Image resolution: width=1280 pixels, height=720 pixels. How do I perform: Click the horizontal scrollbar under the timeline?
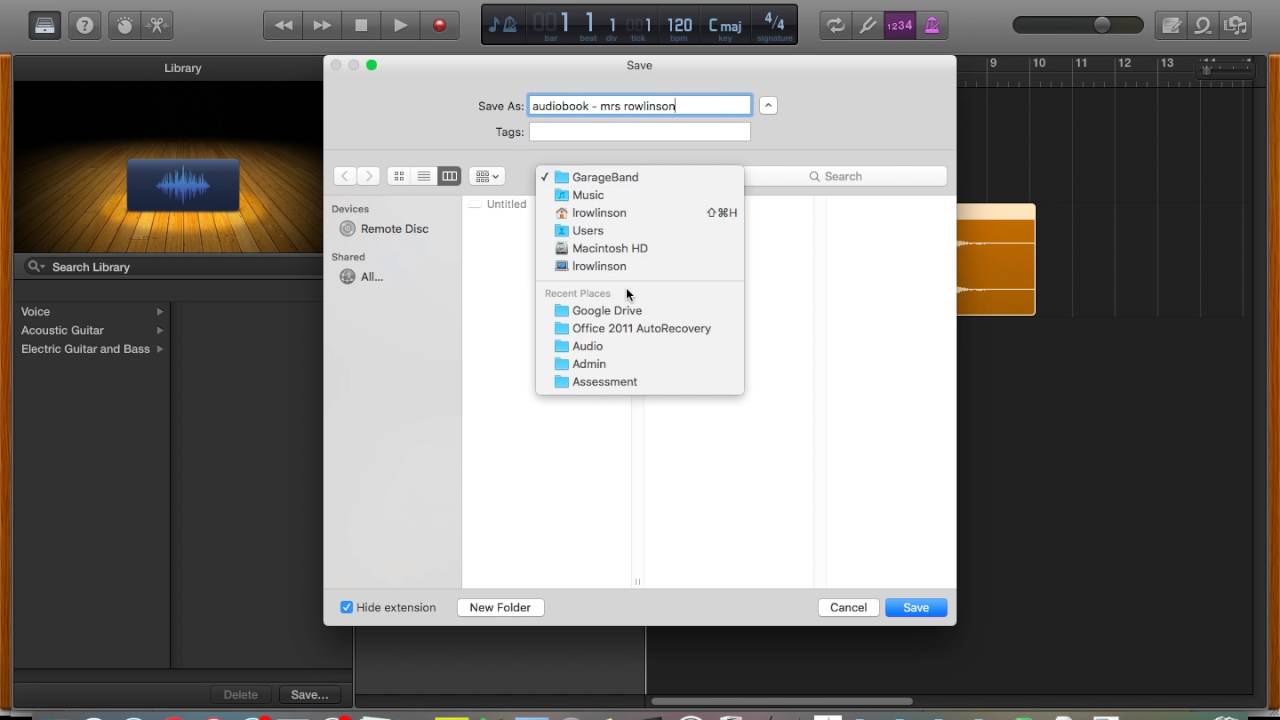coord(782,701)
